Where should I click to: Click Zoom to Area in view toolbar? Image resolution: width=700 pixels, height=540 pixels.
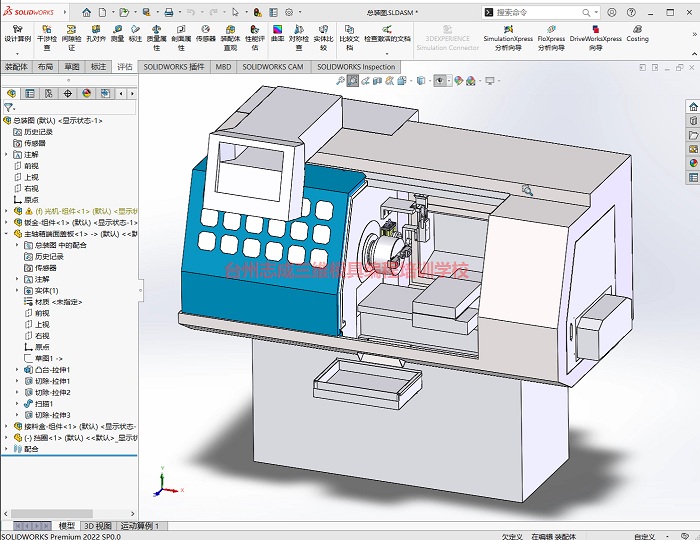(x=353, y=81)
